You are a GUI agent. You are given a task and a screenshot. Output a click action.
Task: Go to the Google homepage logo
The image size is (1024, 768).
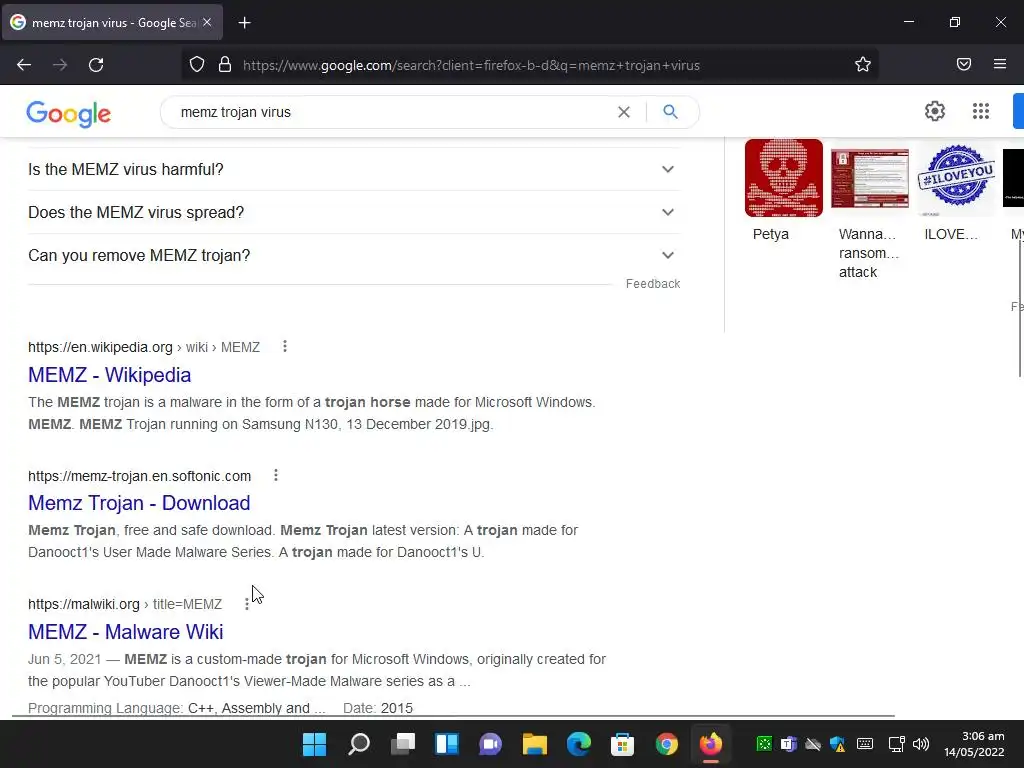point(69,114)
